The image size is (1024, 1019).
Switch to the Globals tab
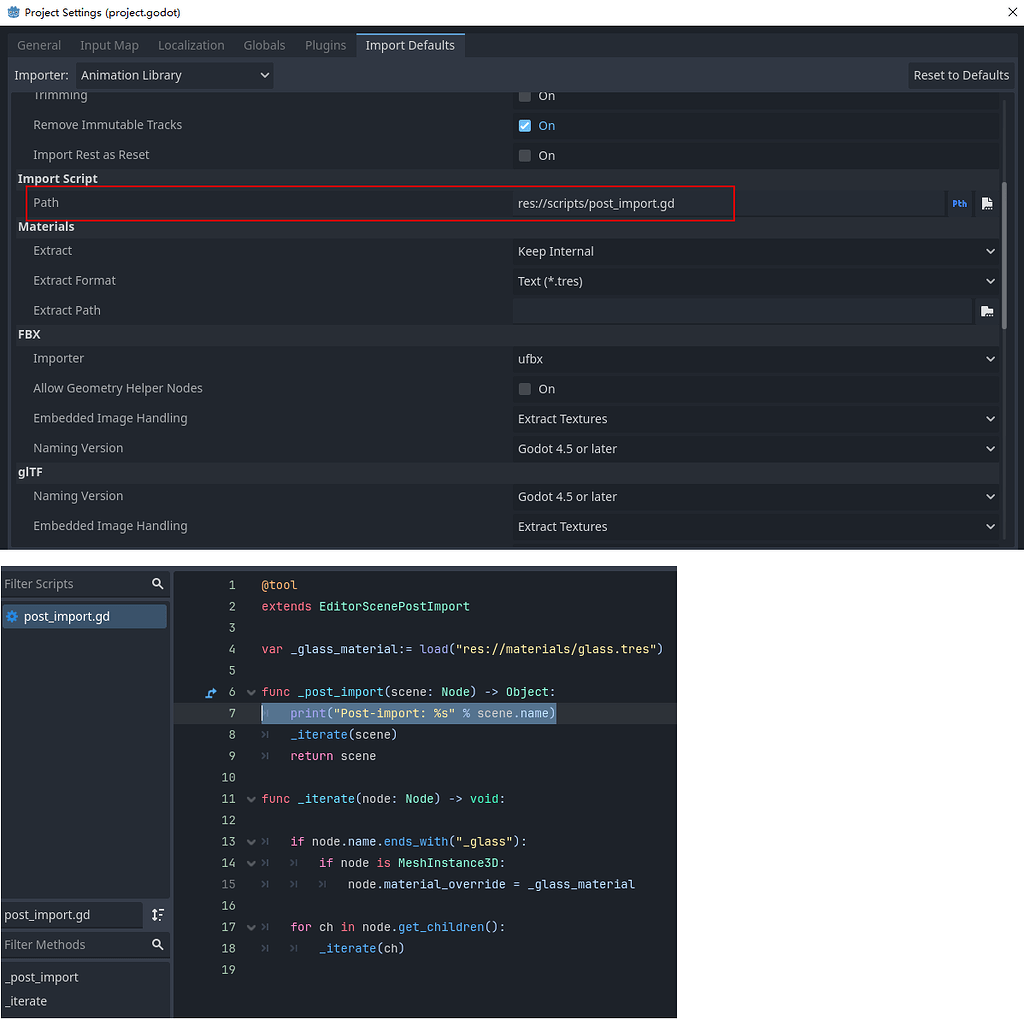264,45
